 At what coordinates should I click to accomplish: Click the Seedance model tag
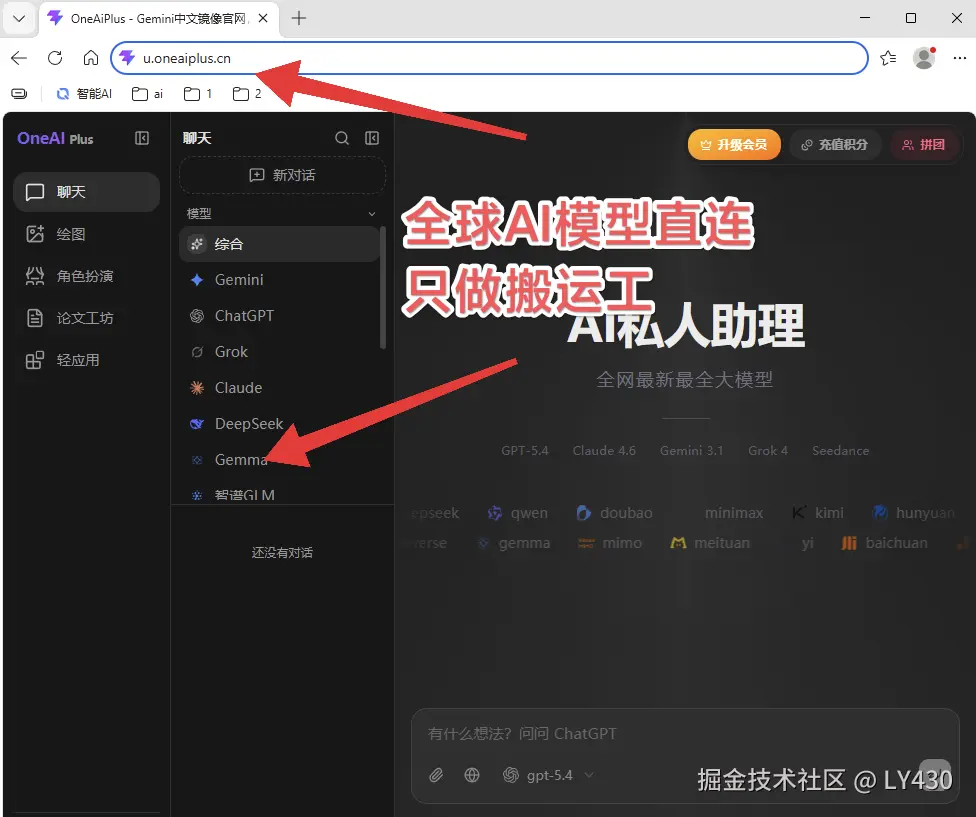click(840, 451)
